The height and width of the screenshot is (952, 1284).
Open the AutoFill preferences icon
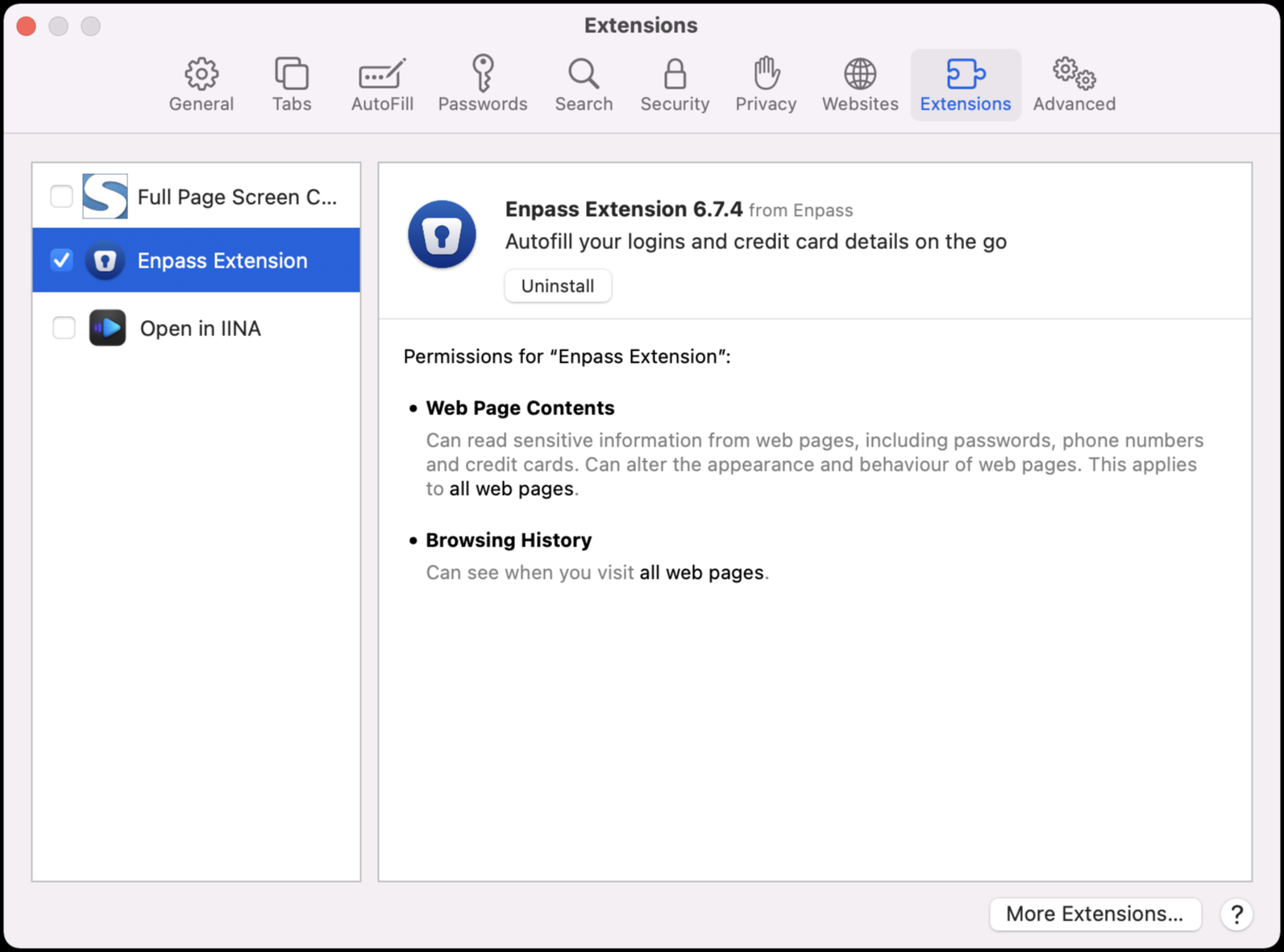(382, 74)
